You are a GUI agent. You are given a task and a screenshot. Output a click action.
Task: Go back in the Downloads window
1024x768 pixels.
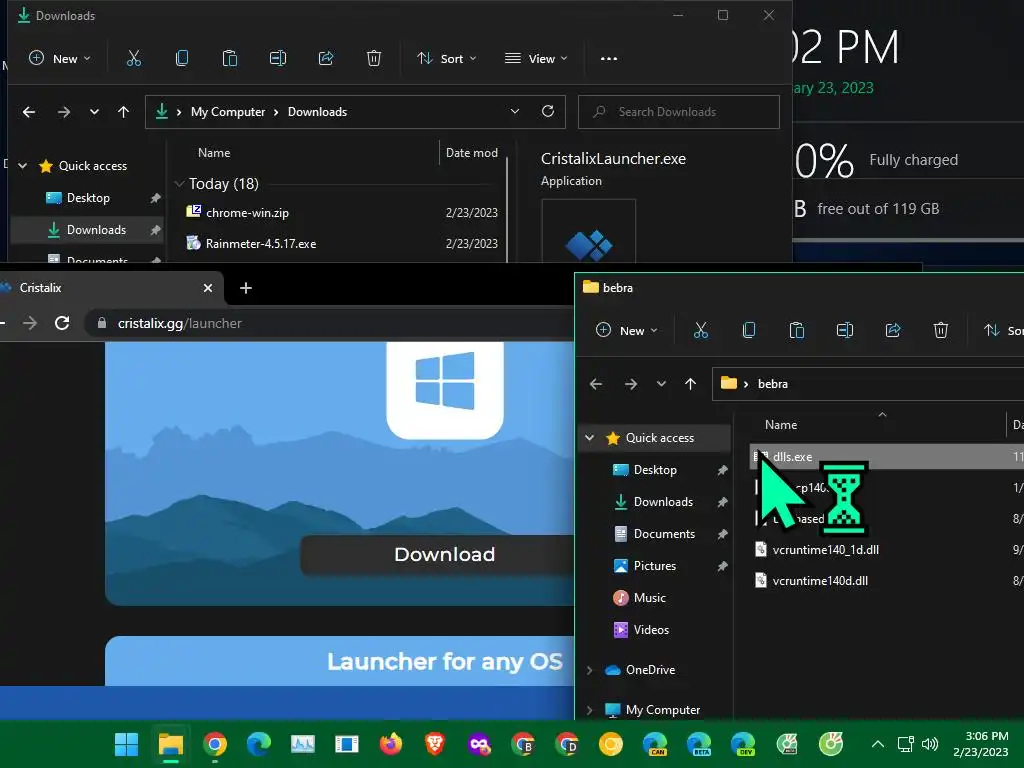(x=29, y=112)
